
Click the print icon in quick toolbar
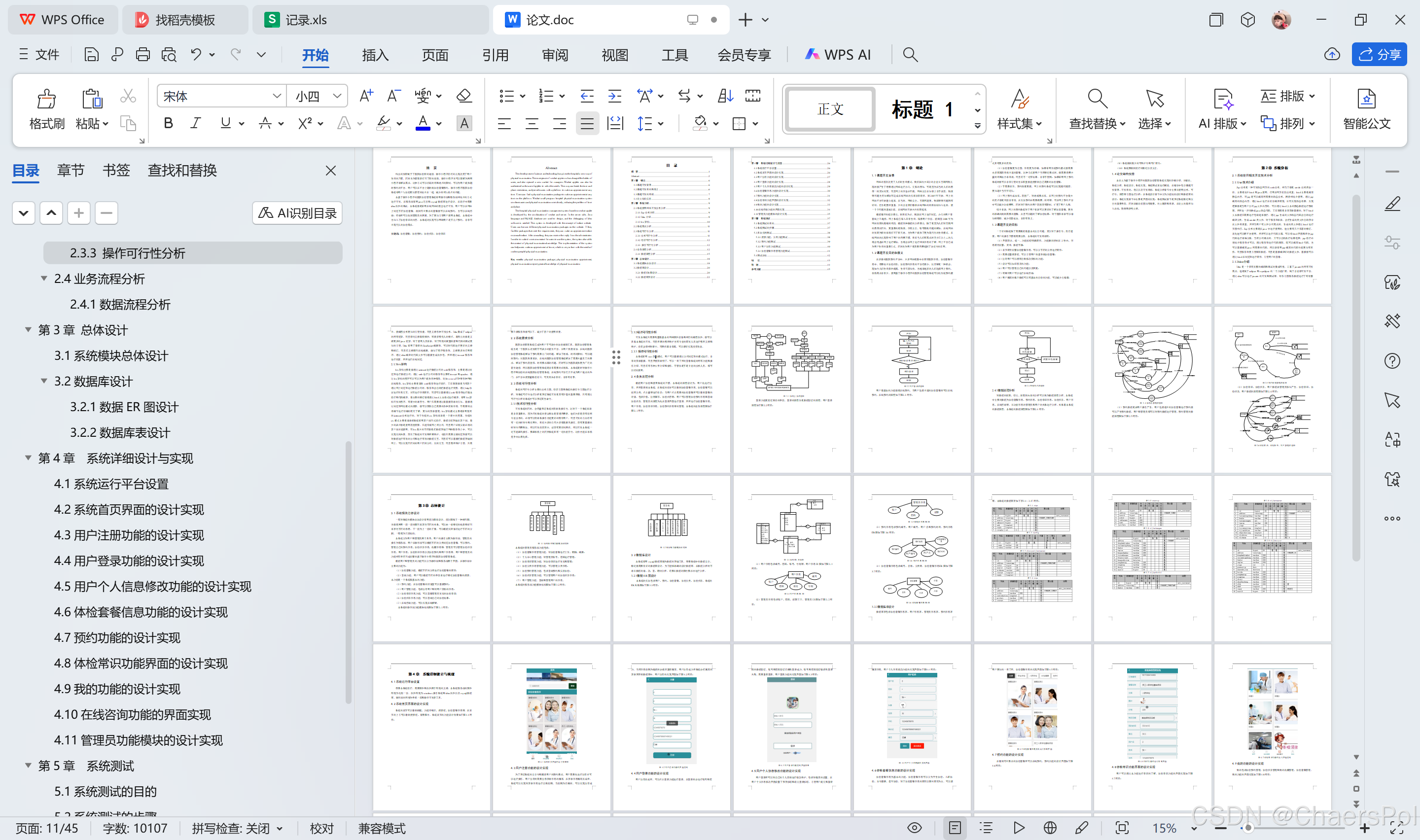coord(142,54)
